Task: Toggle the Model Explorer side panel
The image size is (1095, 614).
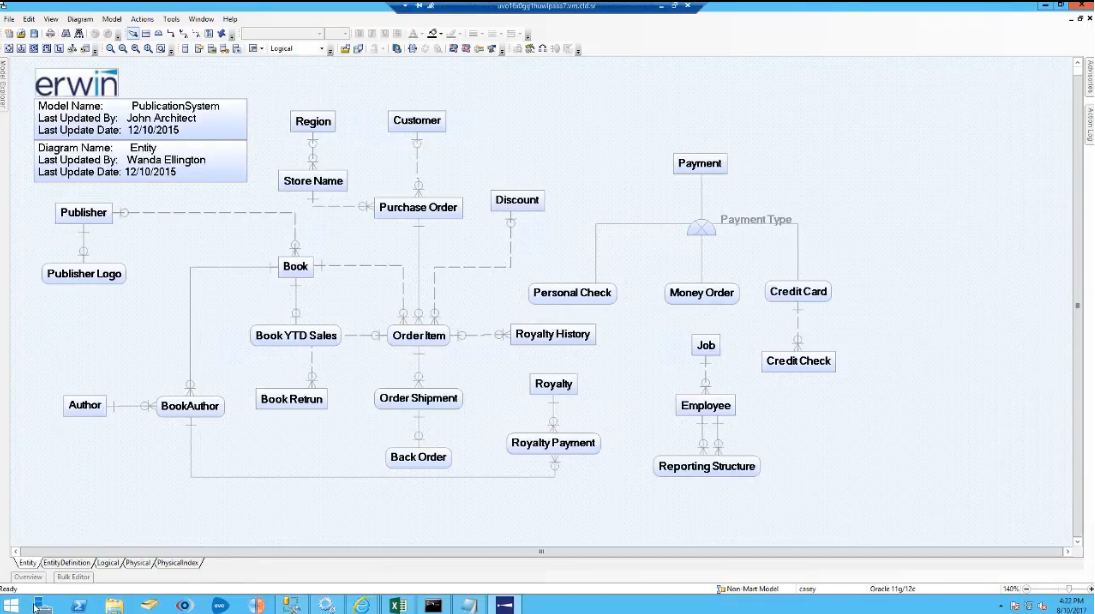Action: [4, 84]
